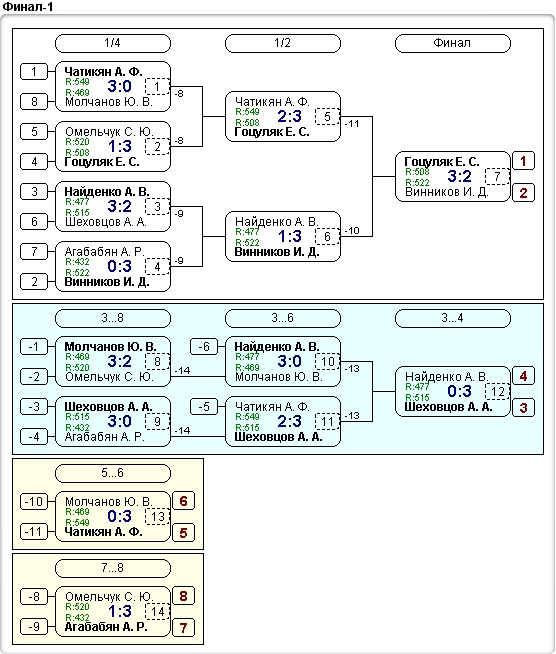Click fourth place badge for Найденко

(523, 376)
